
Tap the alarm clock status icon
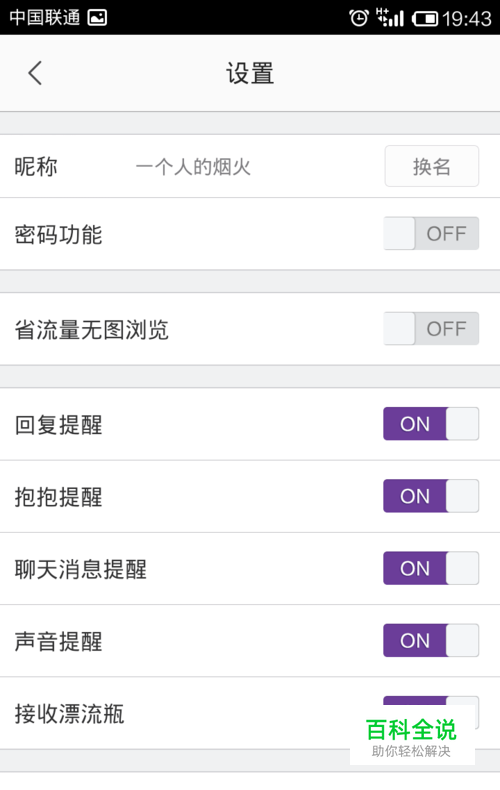point(358,18)
